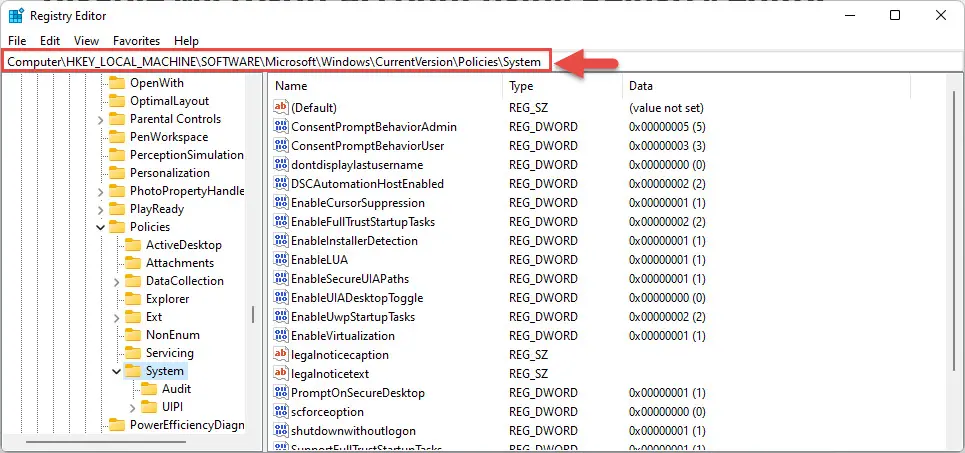This screenshot has width=965, height=453.
Task: Select the PerceptionSimulation key in tree
Action: pyautogui.click(x=186, y=155)
